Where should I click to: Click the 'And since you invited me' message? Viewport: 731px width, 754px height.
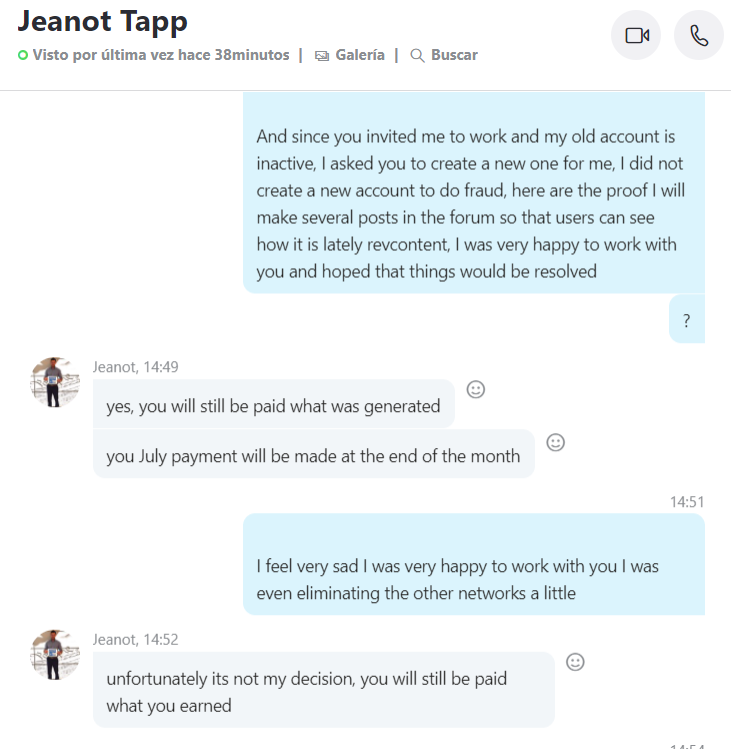pos(474,193)
